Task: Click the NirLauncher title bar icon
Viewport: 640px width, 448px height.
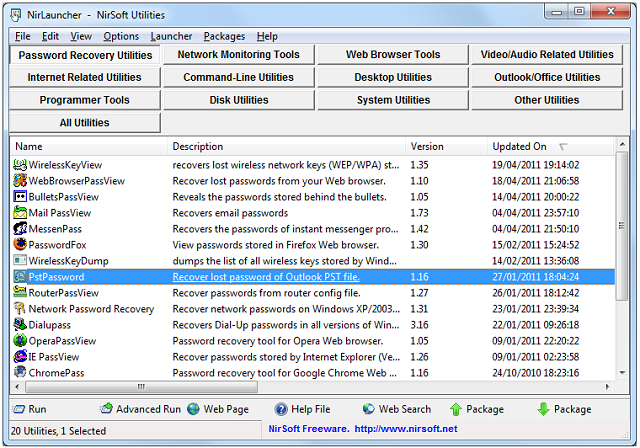Action: 16,15
